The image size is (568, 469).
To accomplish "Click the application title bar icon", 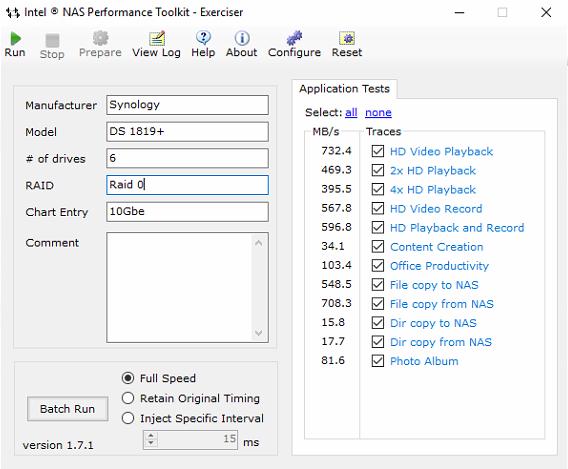I will coord(13,13).
